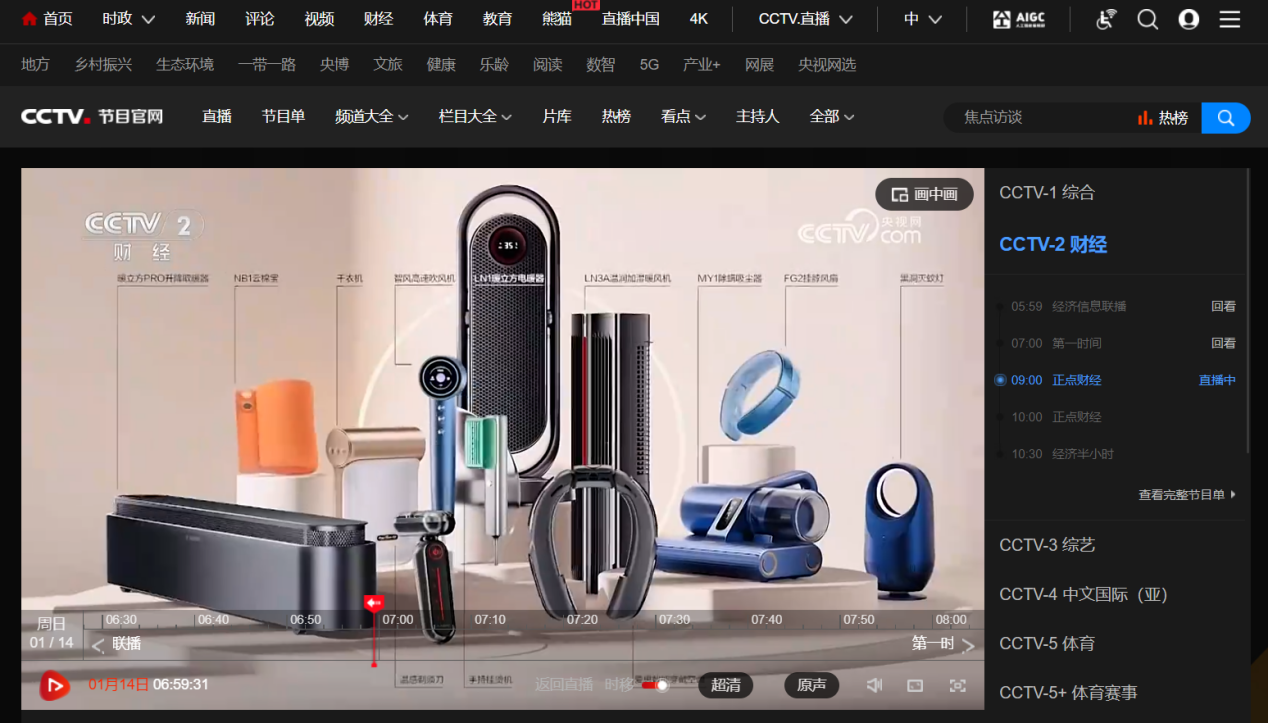
Task: Expand 查看完整节目单 full schedule
Action: [x=1187, y=495]
